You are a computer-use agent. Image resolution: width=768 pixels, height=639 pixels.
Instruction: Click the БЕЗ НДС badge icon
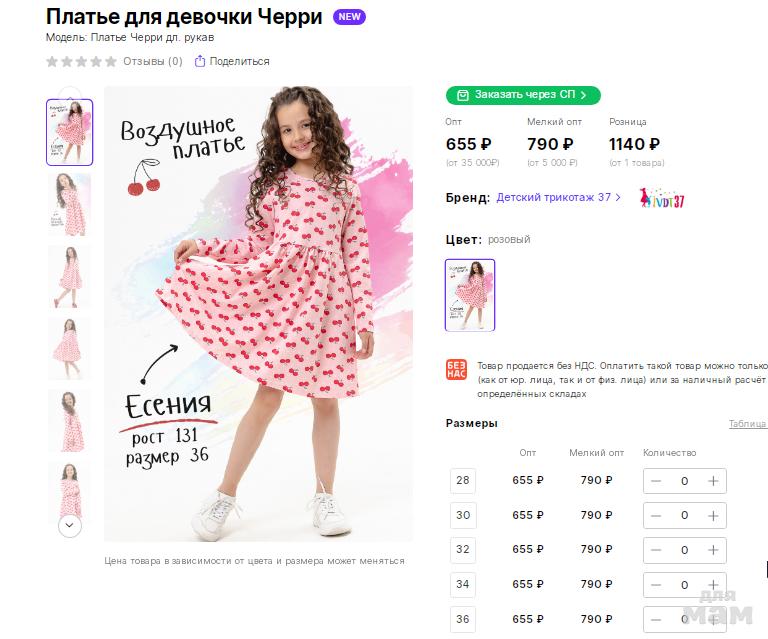point(455,370)
